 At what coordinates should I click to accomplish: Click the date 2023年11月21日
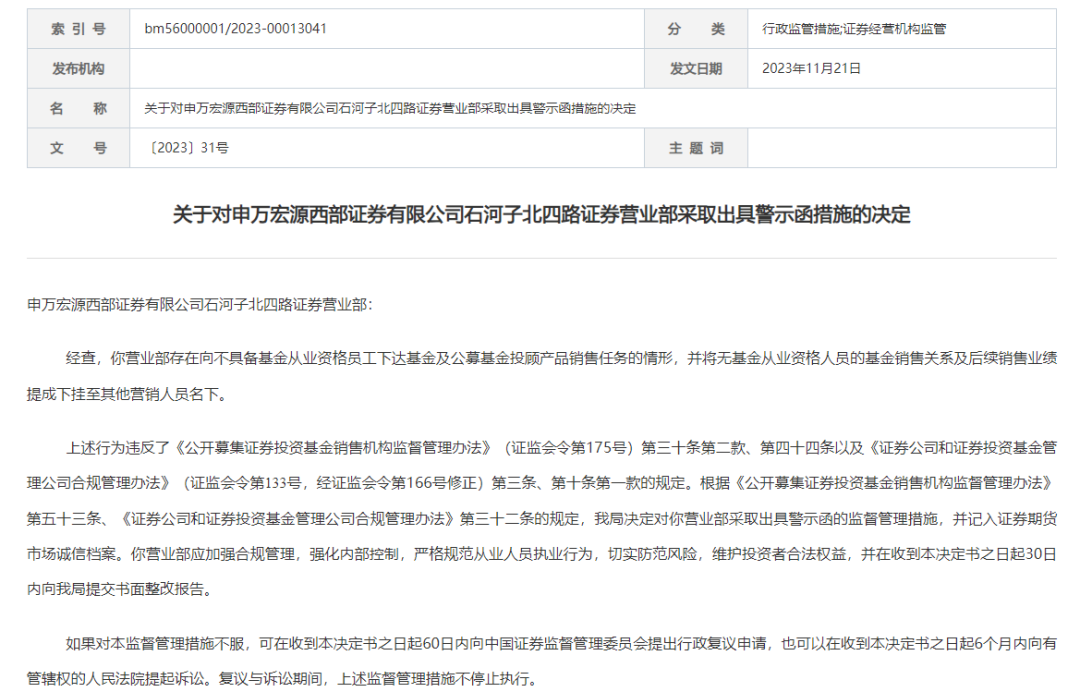pyautogui.click(x=811, y=69)
